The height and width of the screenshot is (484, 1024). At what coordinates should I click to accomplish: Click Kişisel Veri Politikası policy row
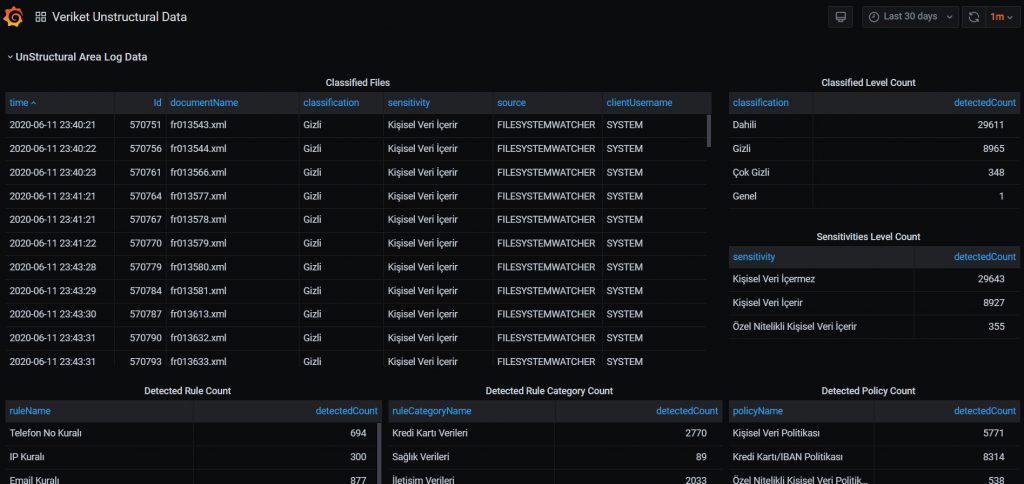point(874,433)
